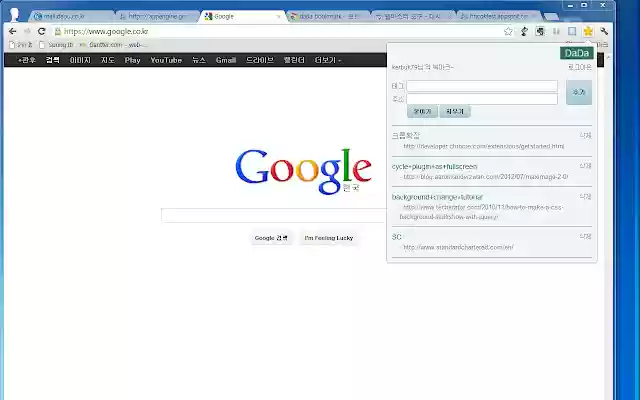Switch to the dada bookmark tab
This screenshot has width=640, height=400.
(328, 17)
